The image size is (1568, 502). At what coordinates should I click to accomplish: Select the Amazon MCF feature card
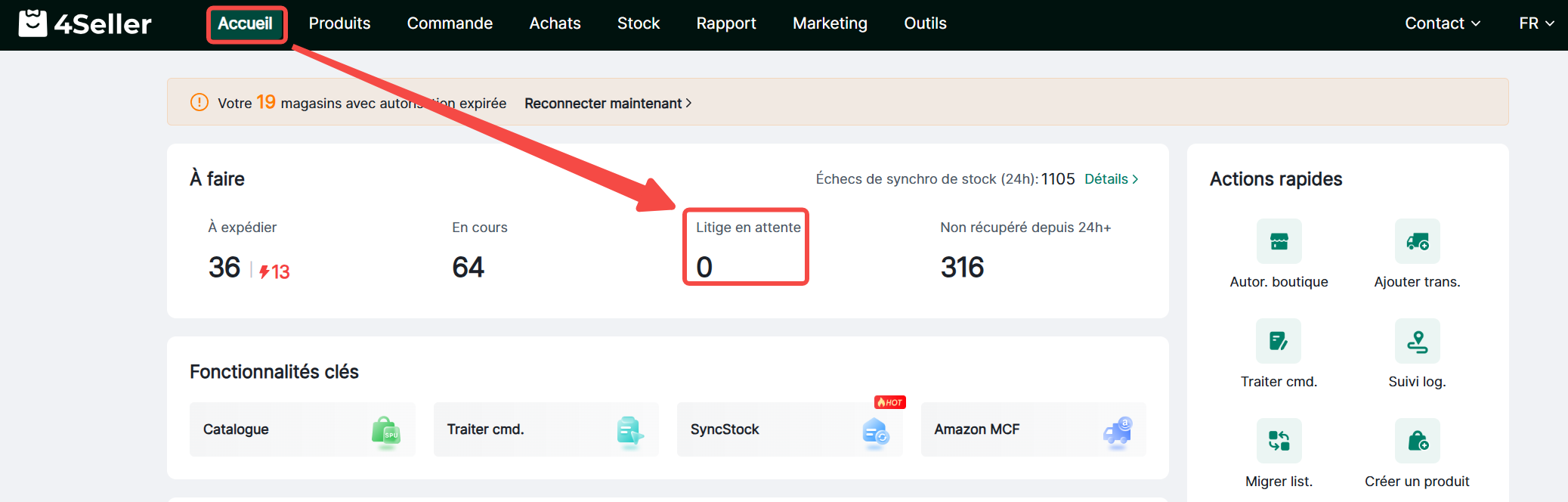[1033, 429]
